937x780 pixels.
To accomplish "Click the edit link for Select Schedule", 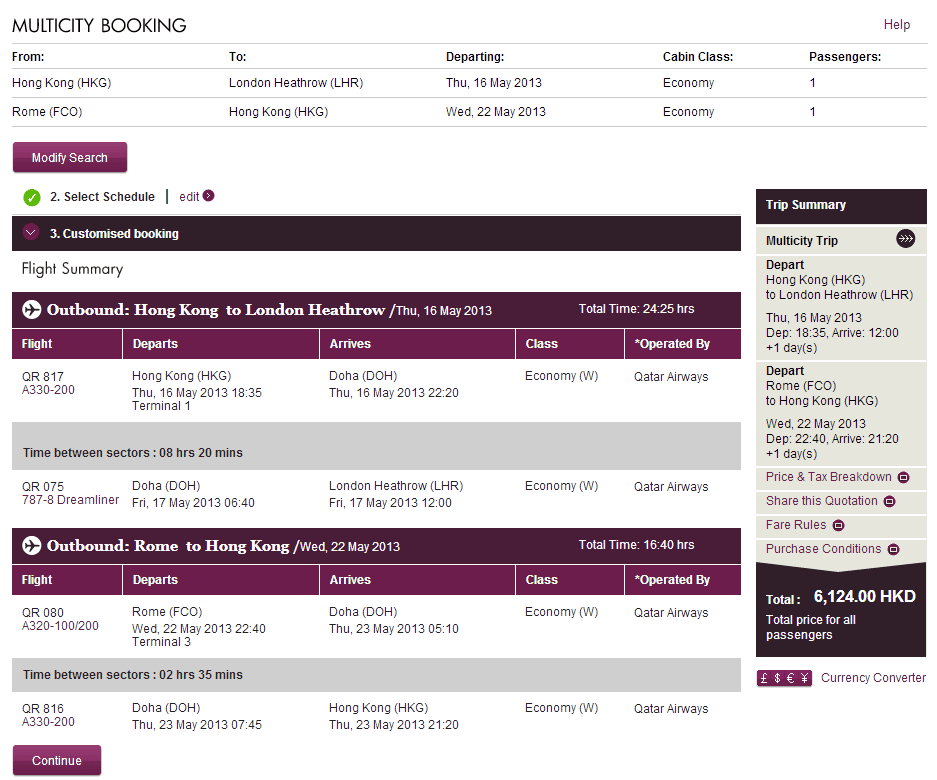I will click(189, 197).
